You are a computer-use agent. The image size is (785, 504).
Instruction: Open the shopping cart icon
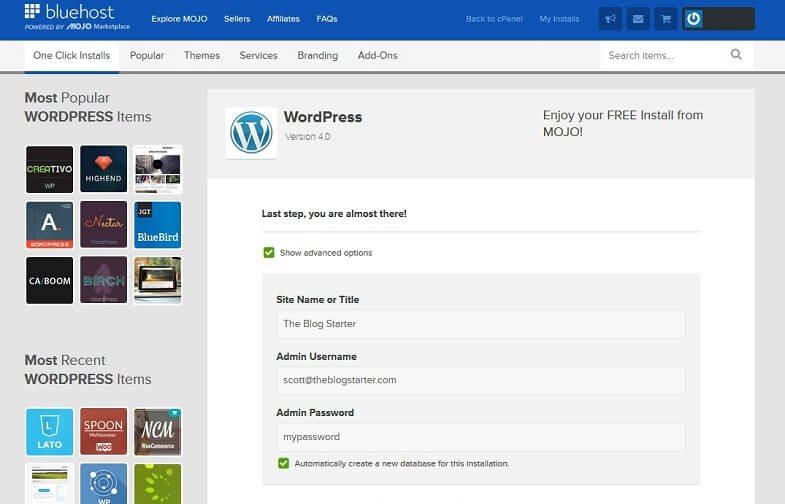click(666, 19)
